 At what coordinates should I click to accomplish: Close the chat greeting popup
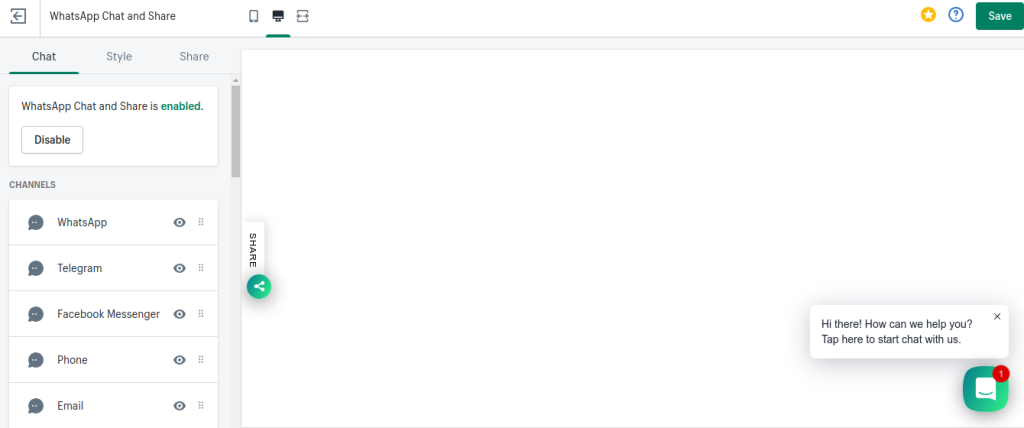[997, 316]
